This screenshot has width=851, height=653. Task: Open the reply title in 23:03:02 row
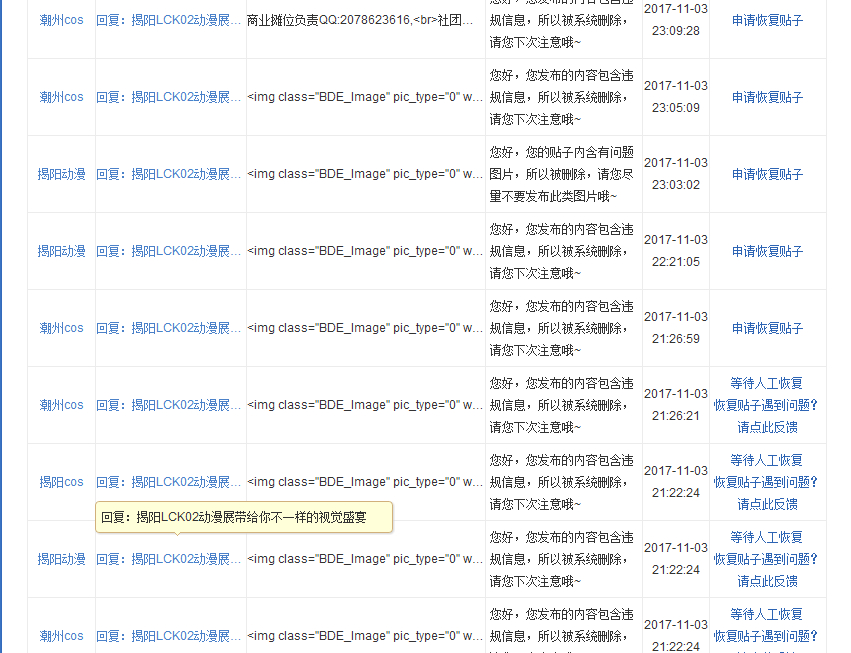[x=169, y=174]
